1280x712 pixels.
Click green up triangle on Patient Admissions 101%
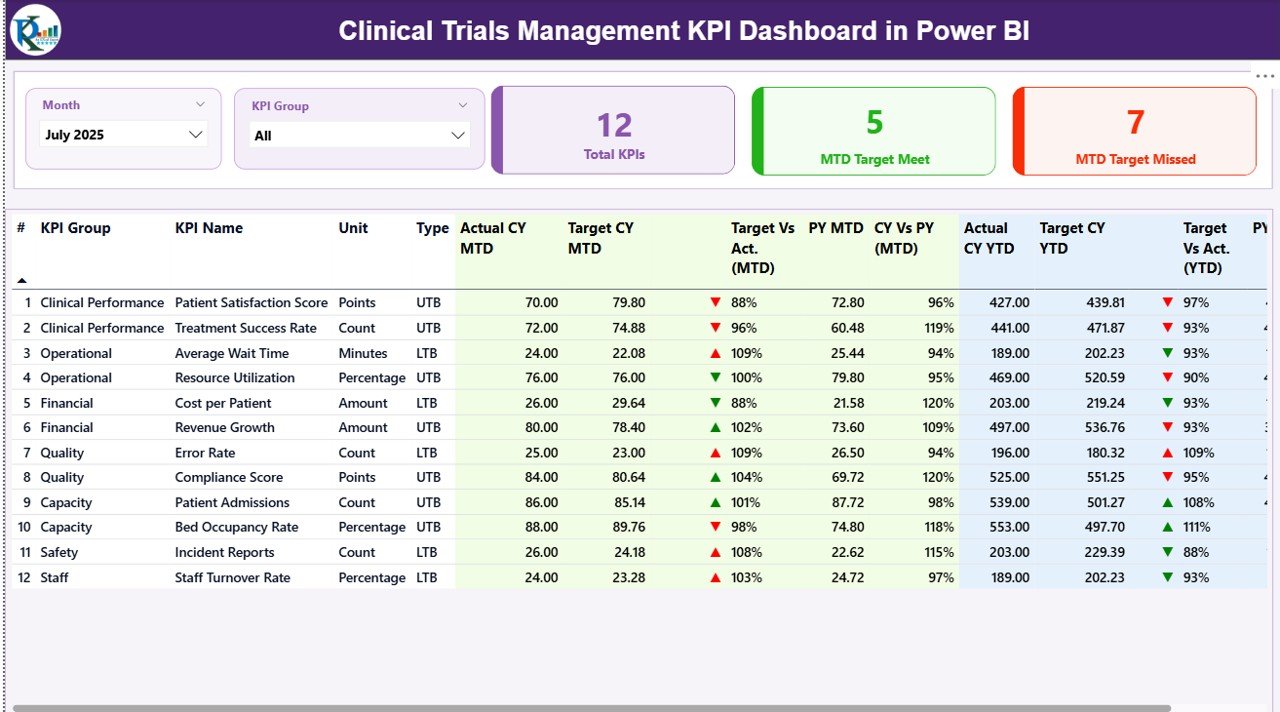click(x=713, y=502)
